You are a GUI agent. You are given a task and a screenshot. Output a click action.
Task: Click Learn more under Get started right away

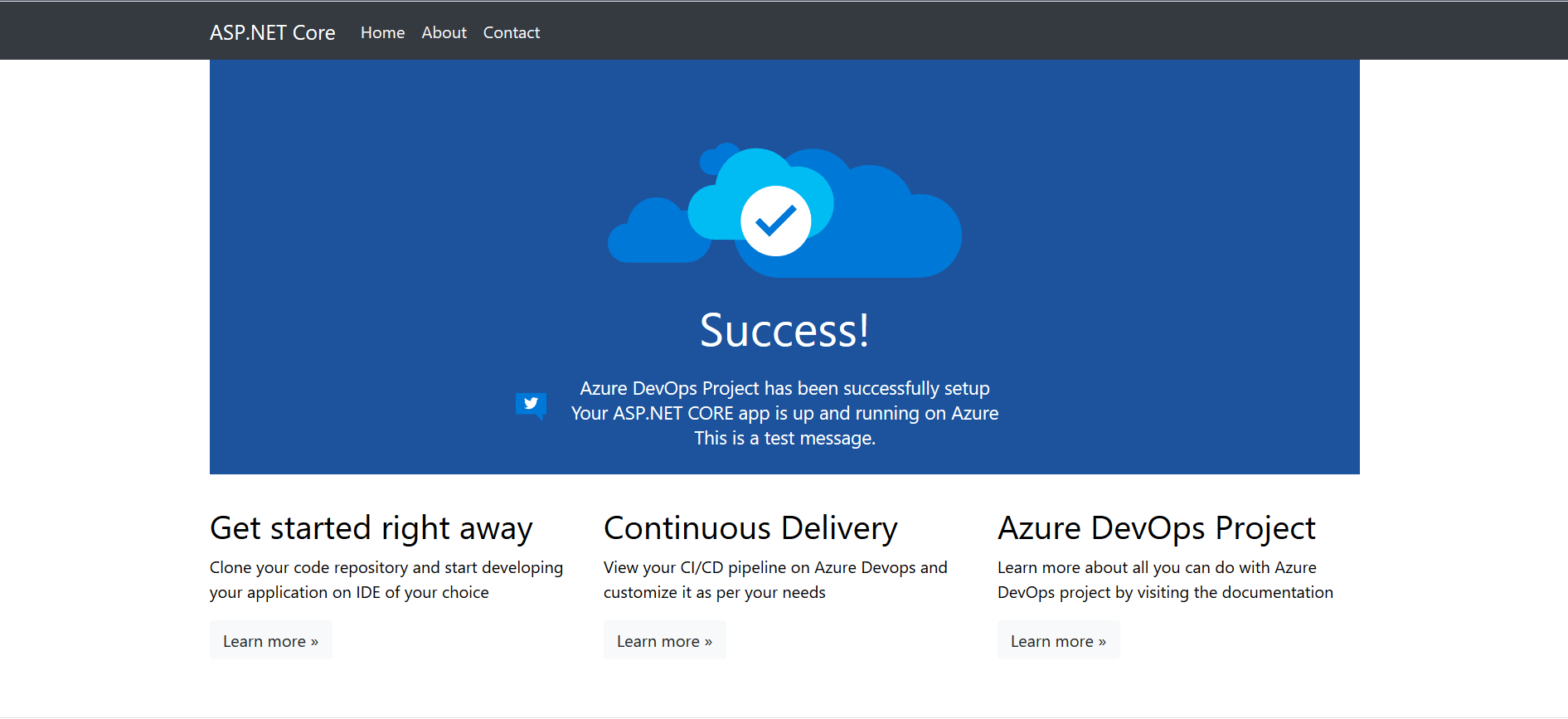click(271, 640)
